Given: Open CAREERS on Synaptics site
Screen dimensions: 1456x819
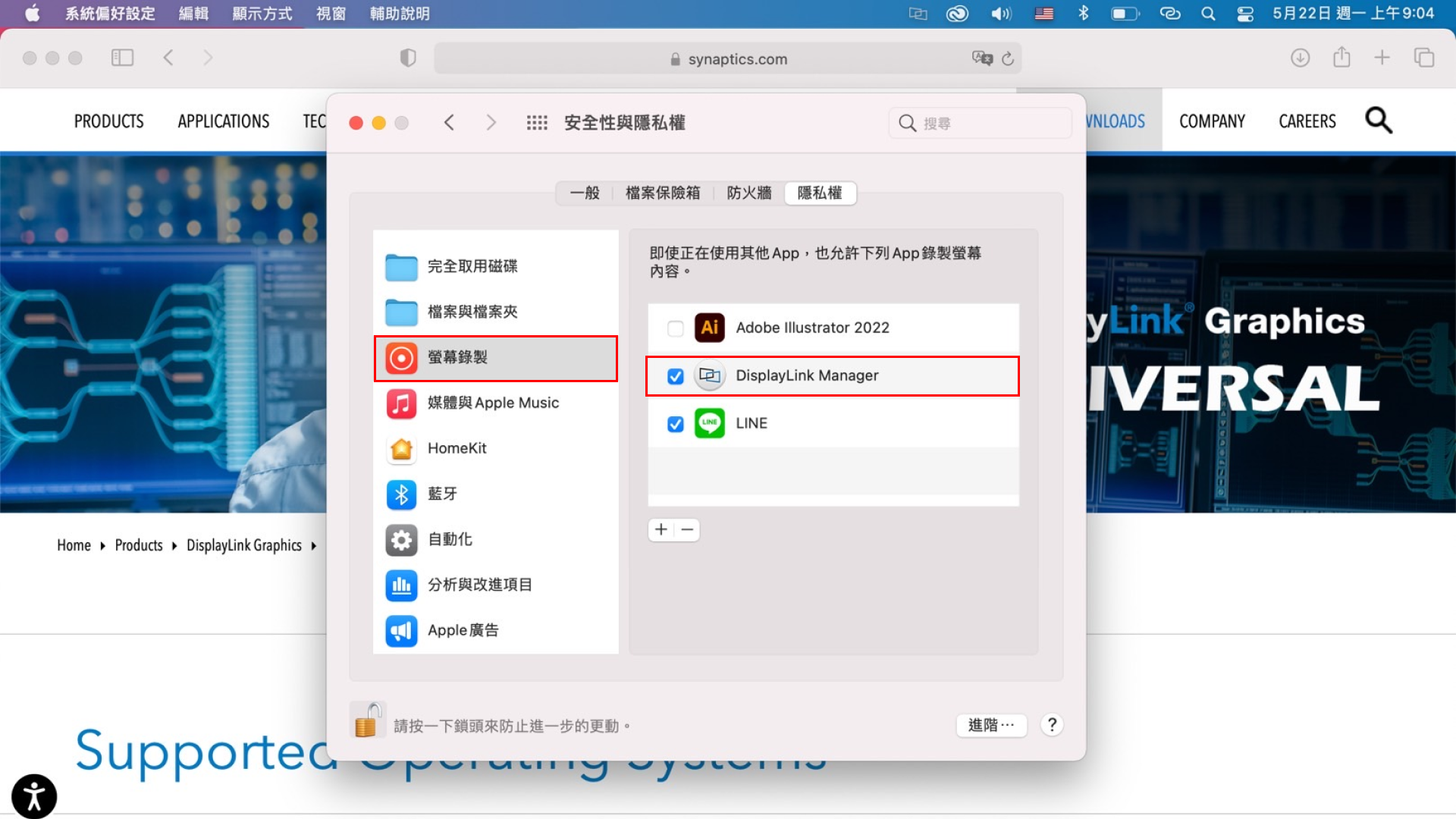Looking at the screenshot, I should click(1307, 121).
